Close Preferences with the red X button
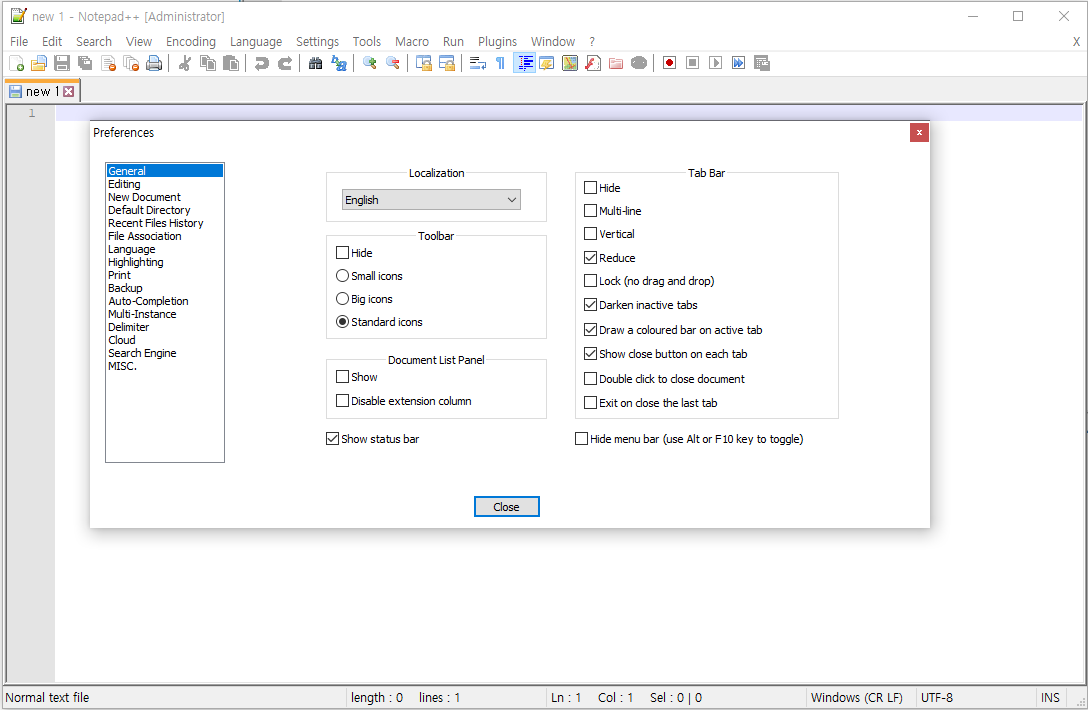The width and height of the screenshot is (1088, 710). (919, 133)
